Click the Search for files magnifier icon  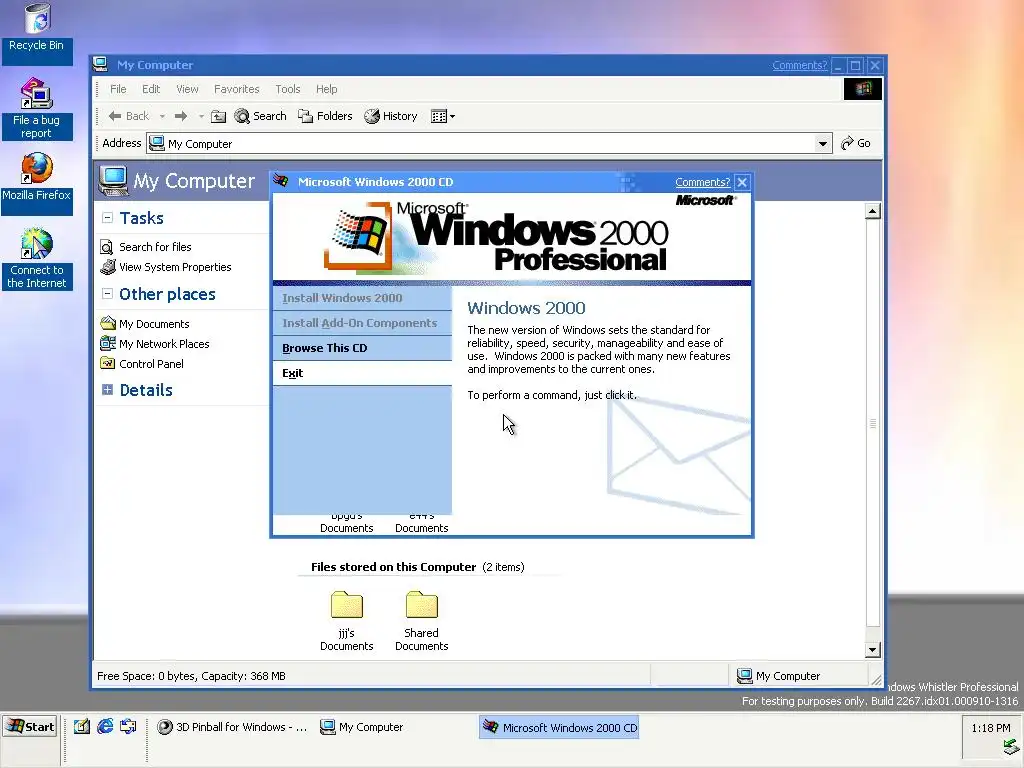[107, 247]
